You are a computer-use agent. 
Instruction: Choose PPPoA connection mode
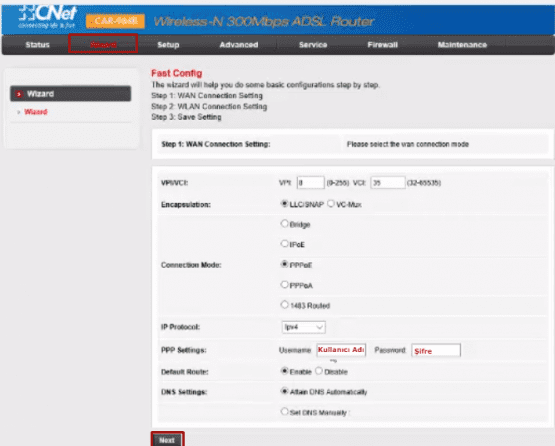click(284, 284)
